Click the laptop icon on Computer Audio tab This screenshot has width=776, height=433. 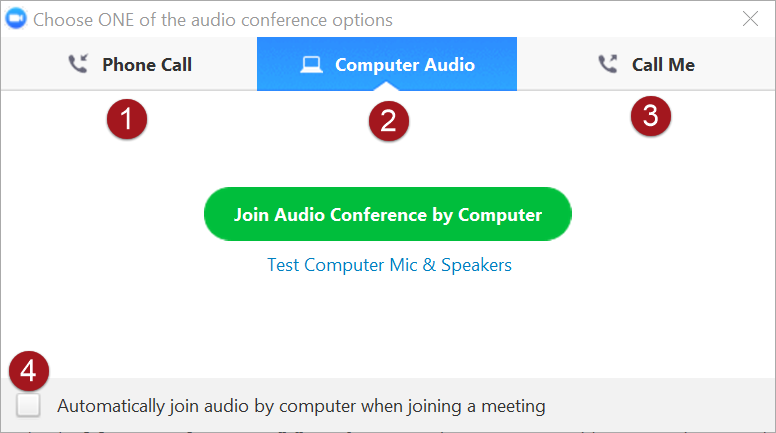312,65
